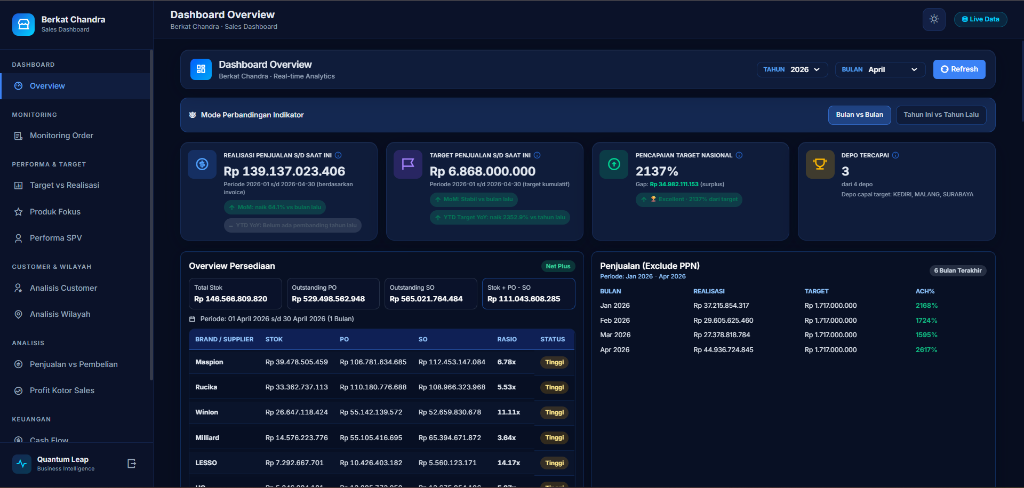
Task: Click the Net Plus badge
Action: 558,267
